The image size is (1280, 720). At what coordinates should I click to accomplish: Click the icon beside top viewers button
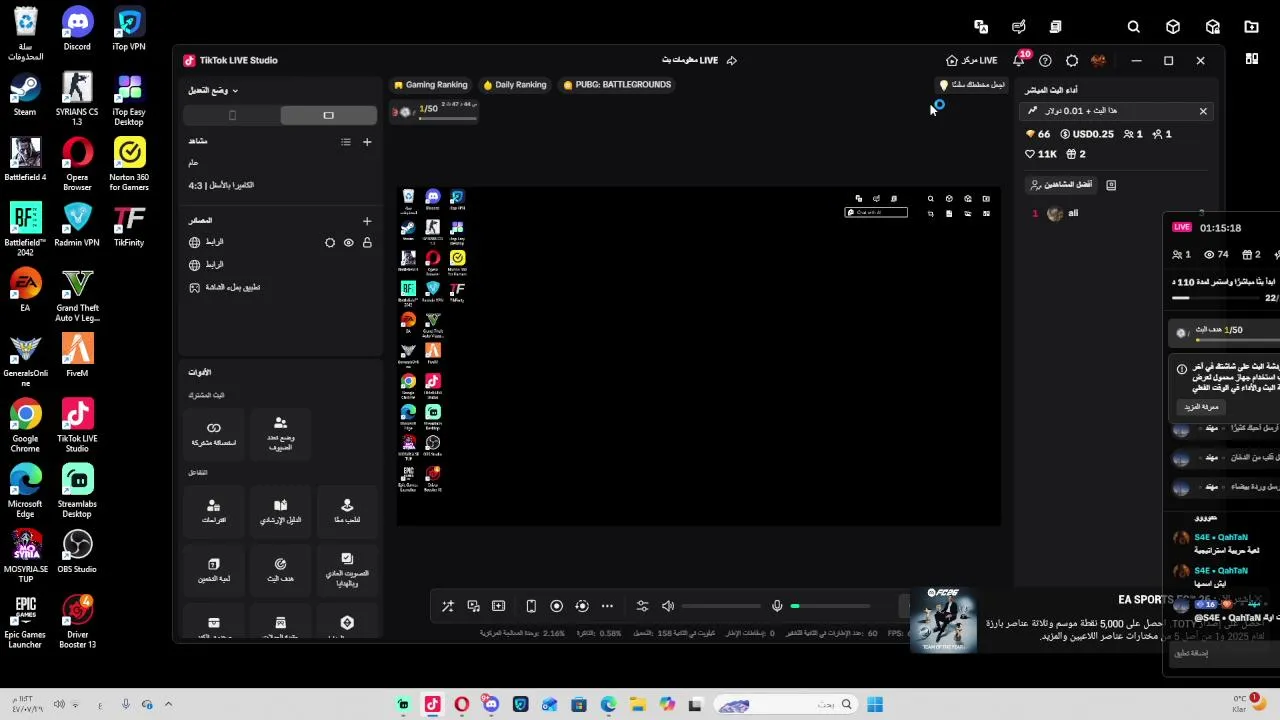click(1111, 185)
